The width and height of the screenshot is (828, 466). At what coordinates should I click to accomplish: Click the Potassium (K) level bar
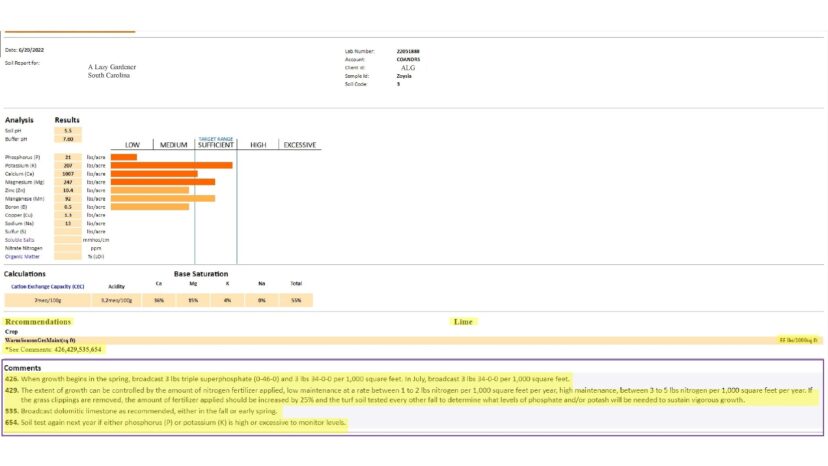(172, 165)
